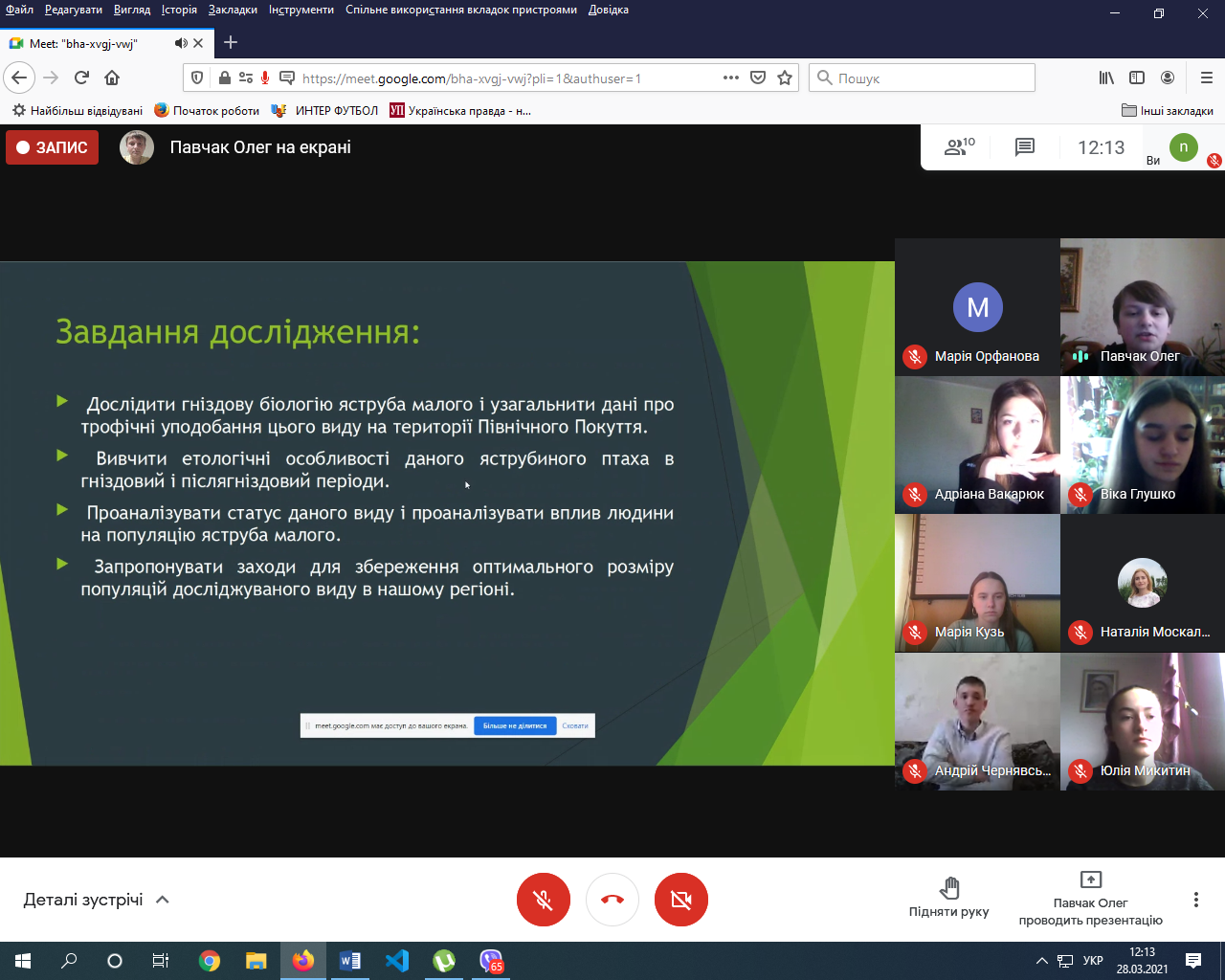Image resolution: width=1225 pixels, height=980 pixels.
Task: Turn the camera on with the video button
Action: (x=681, y=900)
